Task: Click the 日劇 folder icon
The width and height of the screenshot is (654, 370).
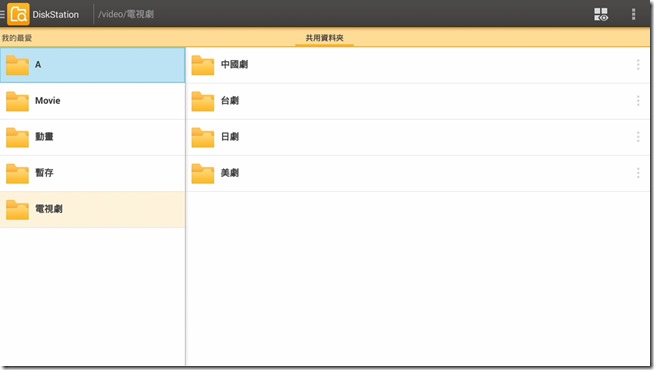Action: (x=203, y=137)
